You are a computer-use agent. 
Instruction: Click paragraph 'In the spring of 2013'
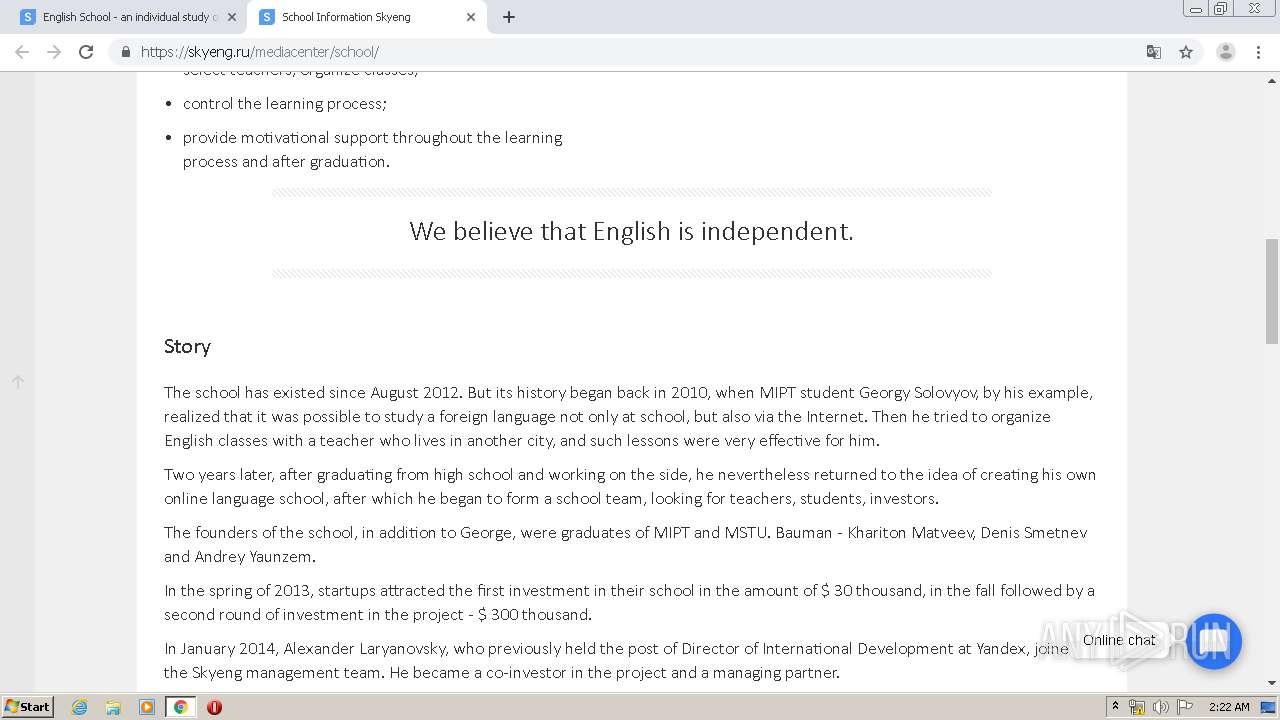pyautogui.click(x=629, y=602)
